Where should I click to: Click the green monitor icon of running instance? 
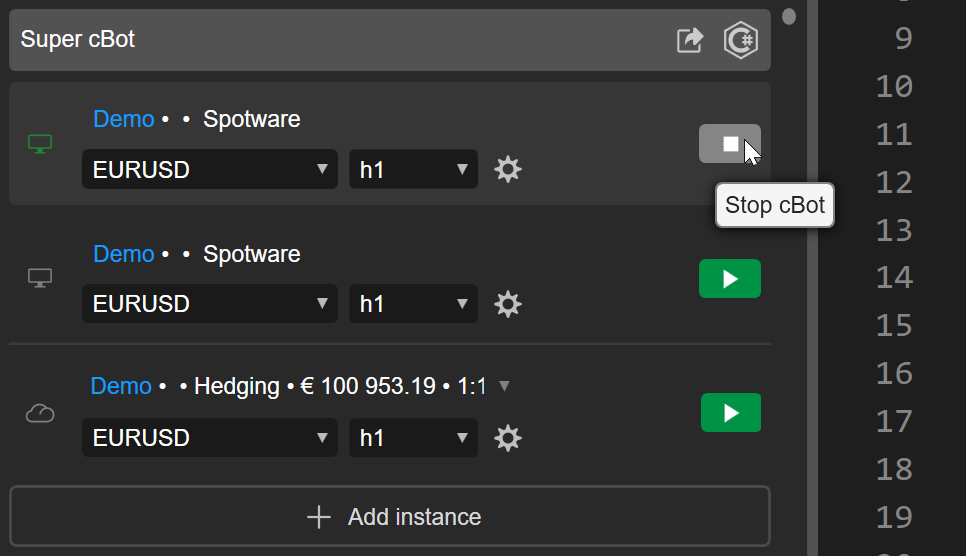click(x=40, y=144)
